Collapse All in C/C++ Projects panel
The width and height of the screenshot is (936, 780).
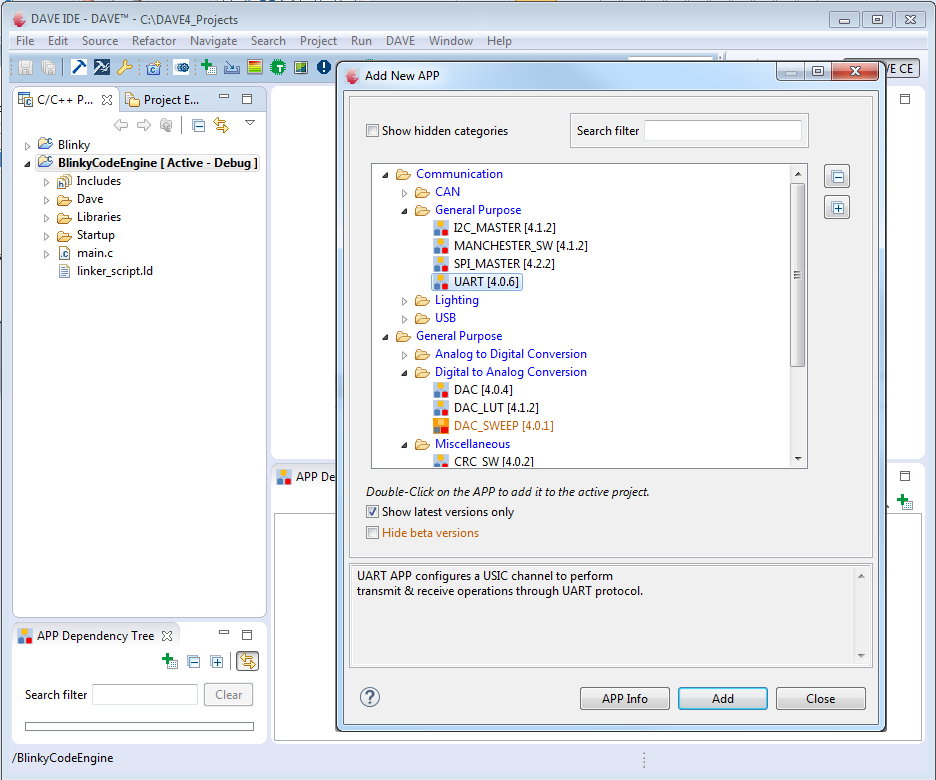198,125
